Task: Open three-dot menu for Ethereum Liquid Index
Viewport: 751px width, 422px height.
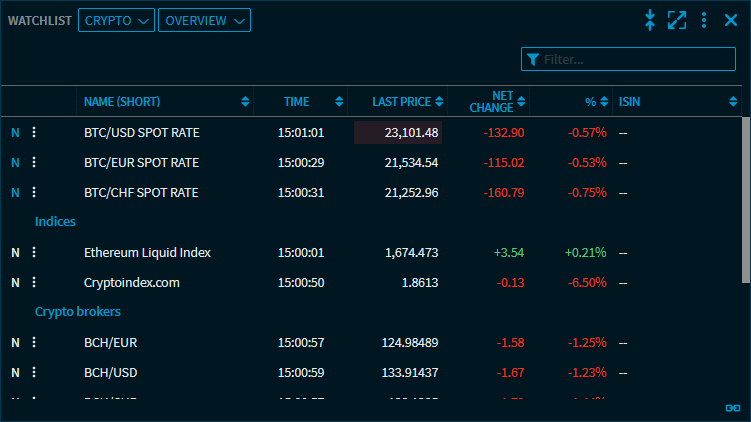Action: 34,252
